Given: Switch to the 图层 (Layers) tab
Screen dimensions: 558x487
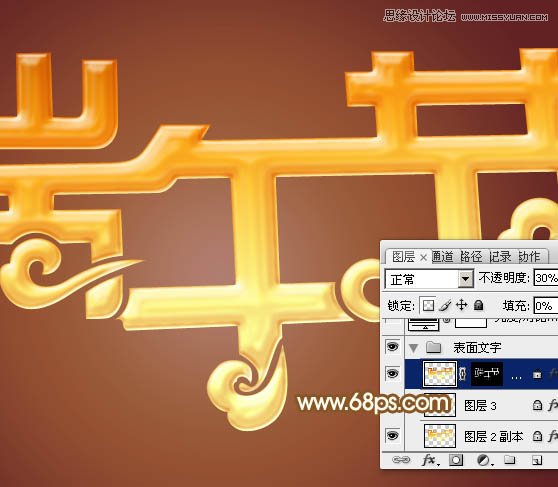Looking at the screenshot, I should (x=403, y=256).
